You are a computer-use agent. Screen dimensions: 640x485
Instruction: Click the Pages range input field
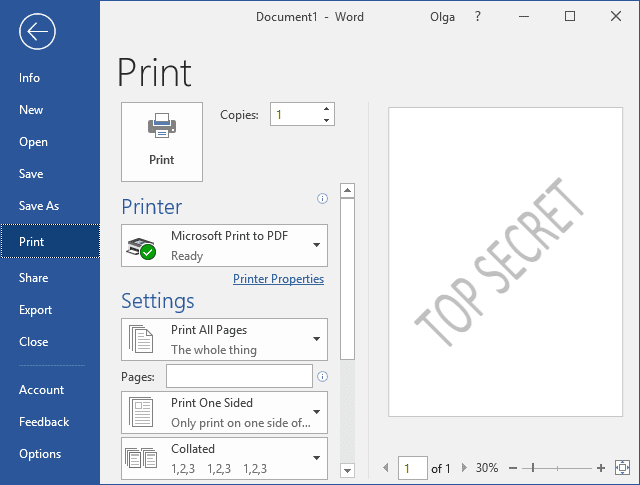[239, 376]
